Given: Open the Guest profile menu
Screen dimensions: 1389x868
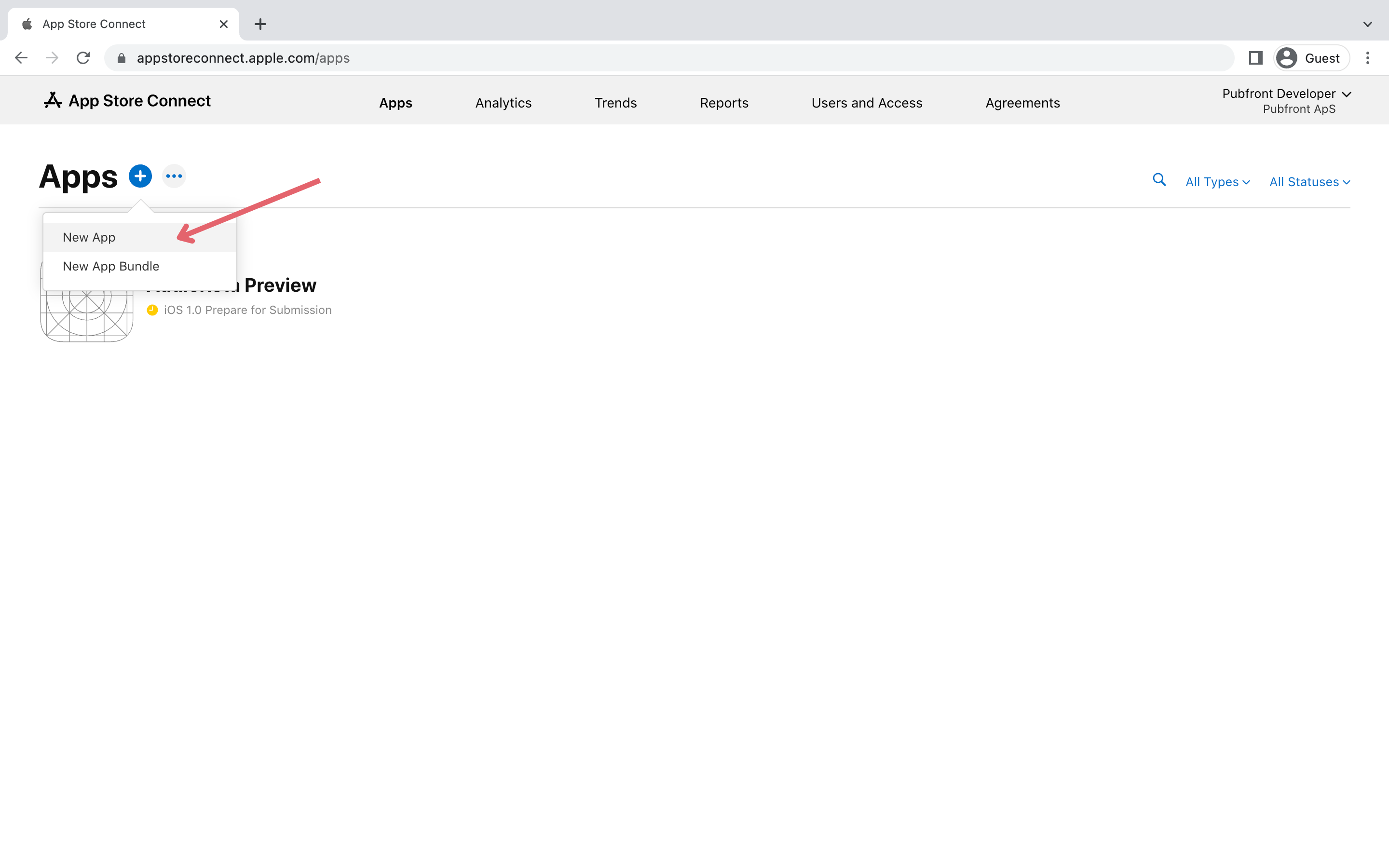Looking at the screenshot, I should (1311, 58).
